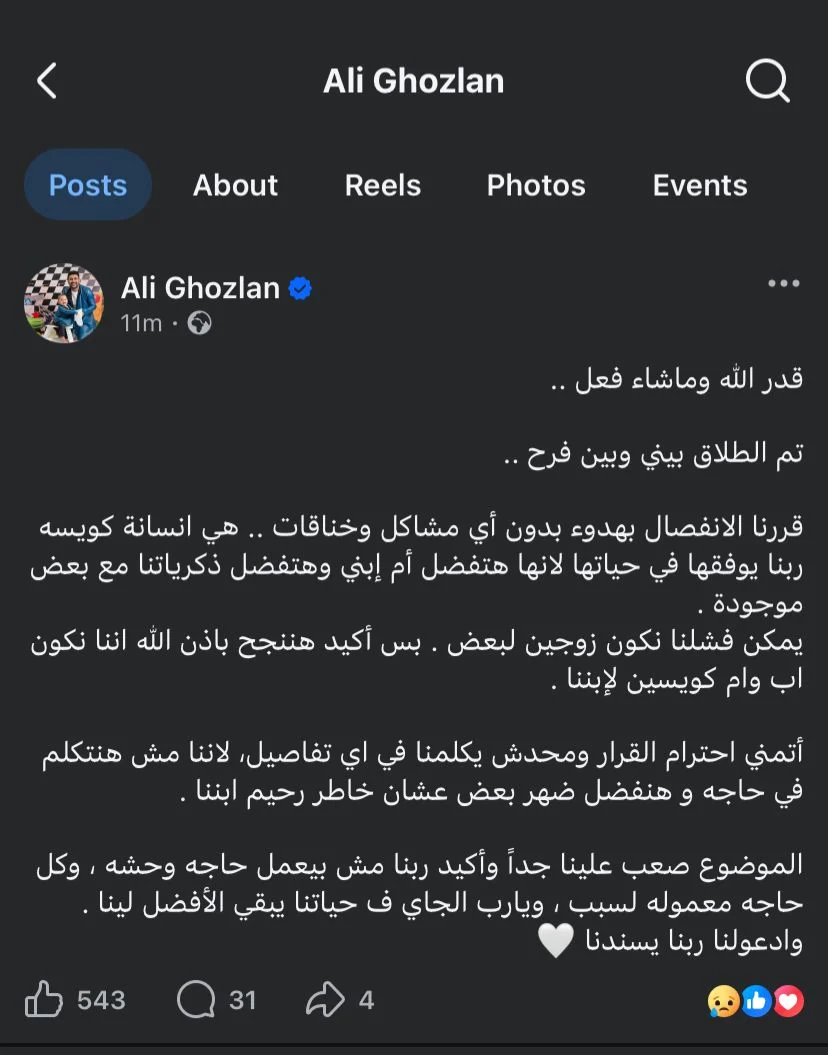Open Ali Ghozlan's profile picture thumbnail
This screenshot has width=828, height=1055.
(x=64, y=303)
